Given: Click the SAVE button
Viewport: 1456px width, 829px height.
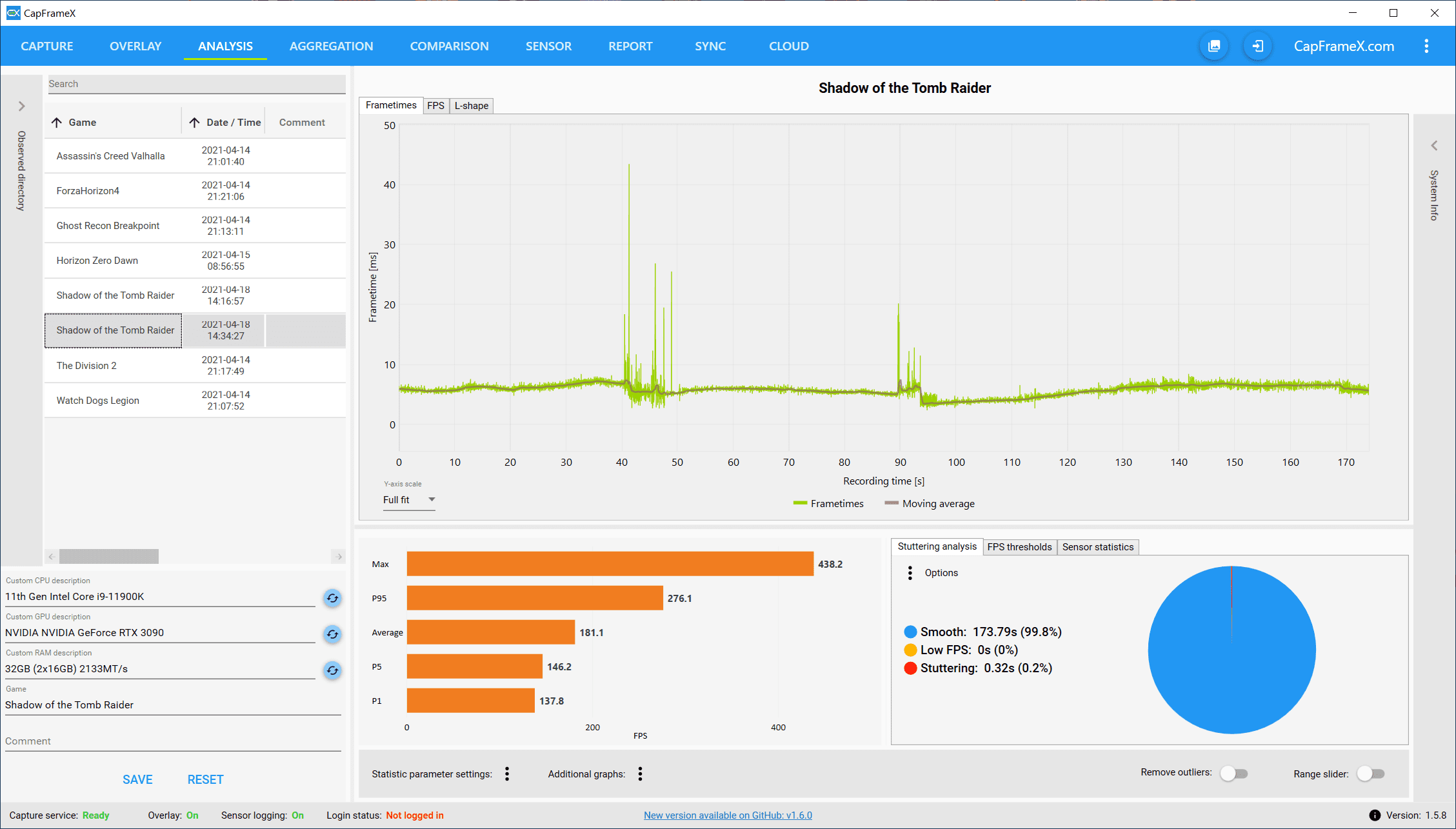Looking at the screenshot, I should 137,779.
